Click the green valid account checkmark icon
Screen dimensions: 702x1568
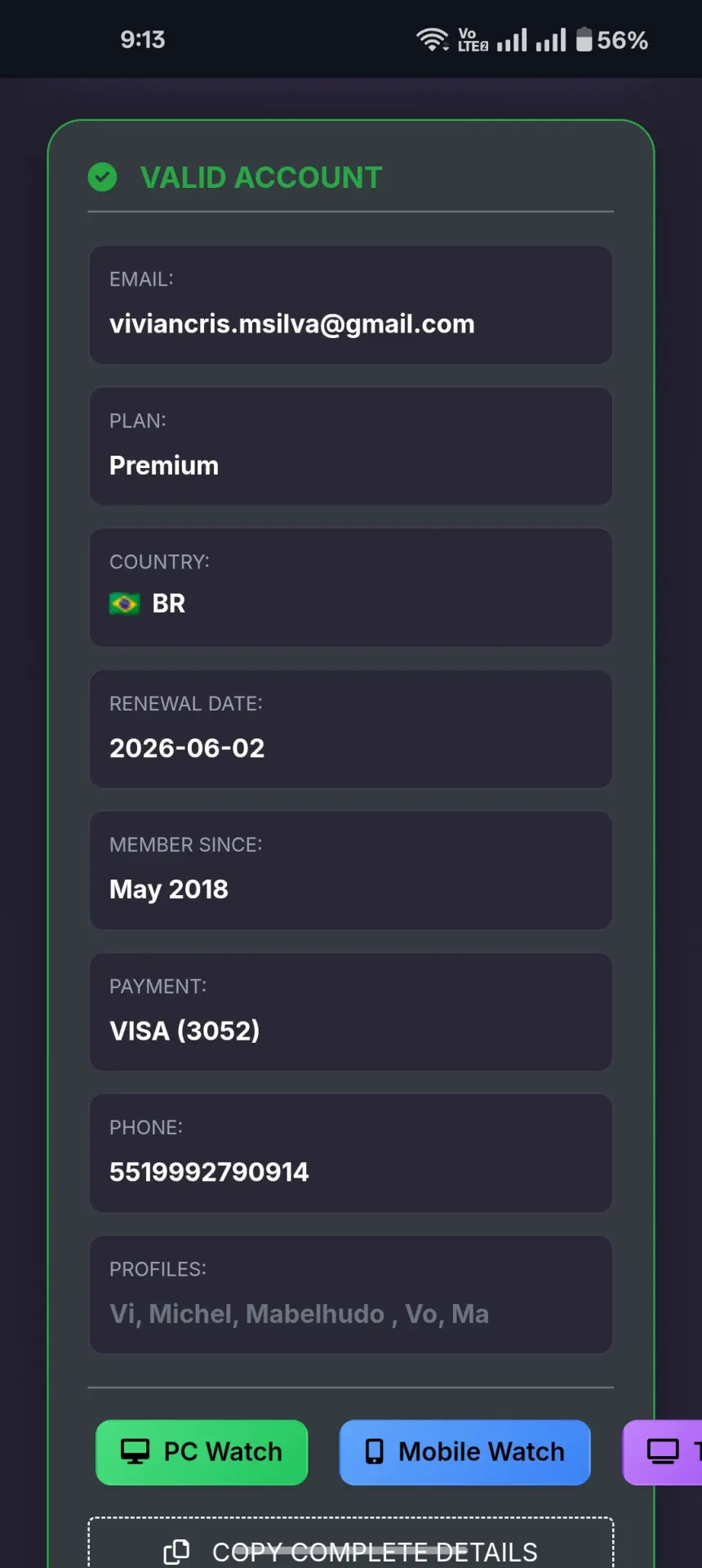(102, 177)
